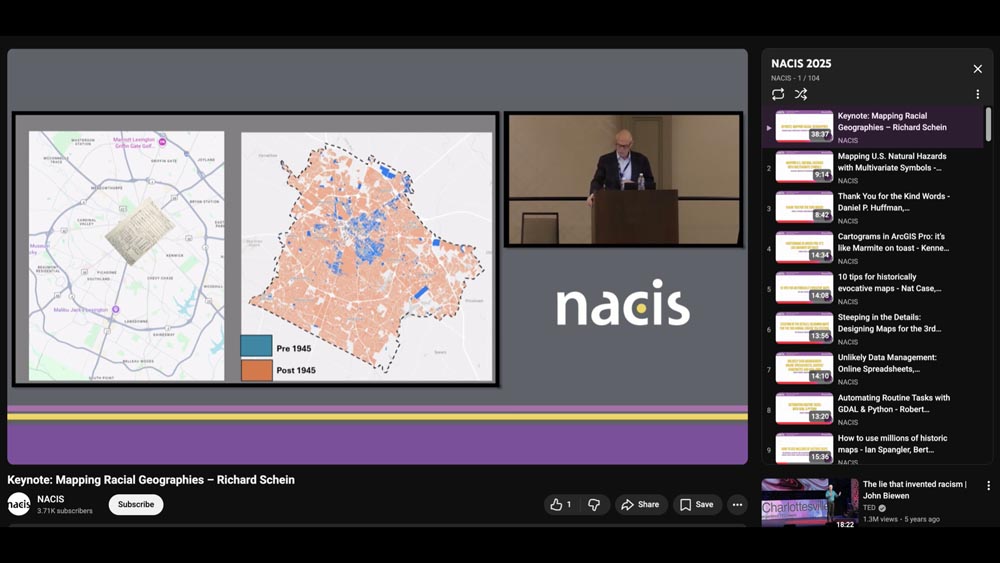
Task: Open NACIS channel avatar
Action: click(x=19, y=505)
